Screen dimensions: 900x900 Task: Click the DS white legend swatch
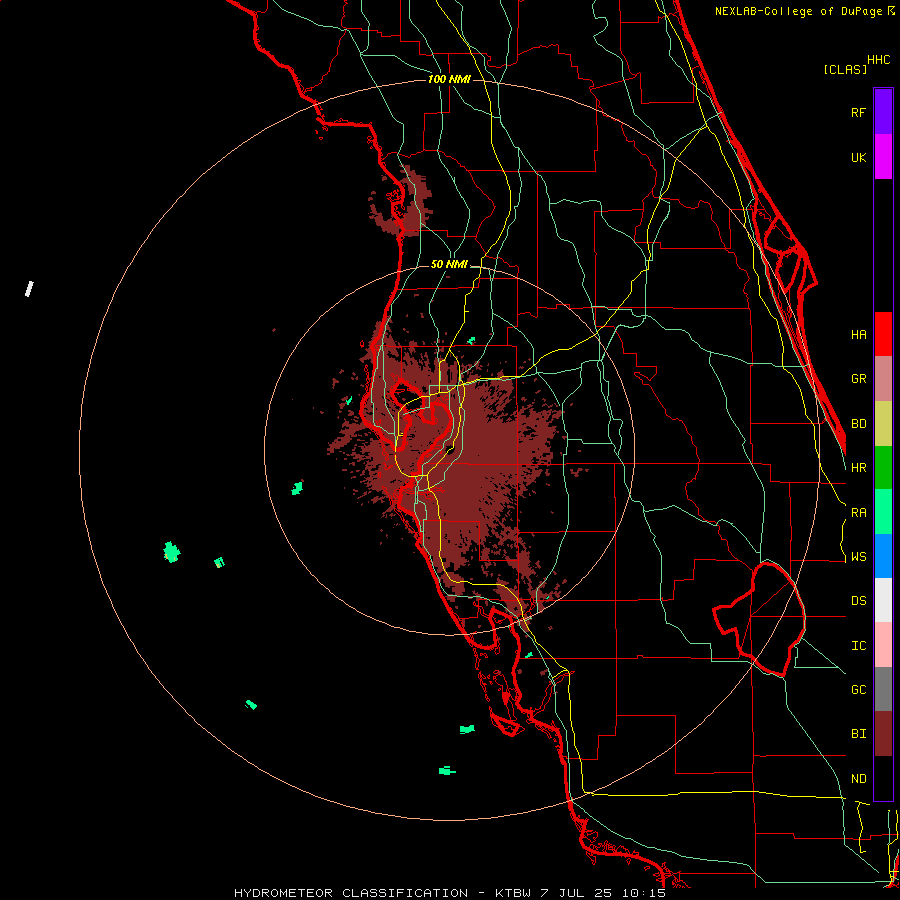point(883,600)
